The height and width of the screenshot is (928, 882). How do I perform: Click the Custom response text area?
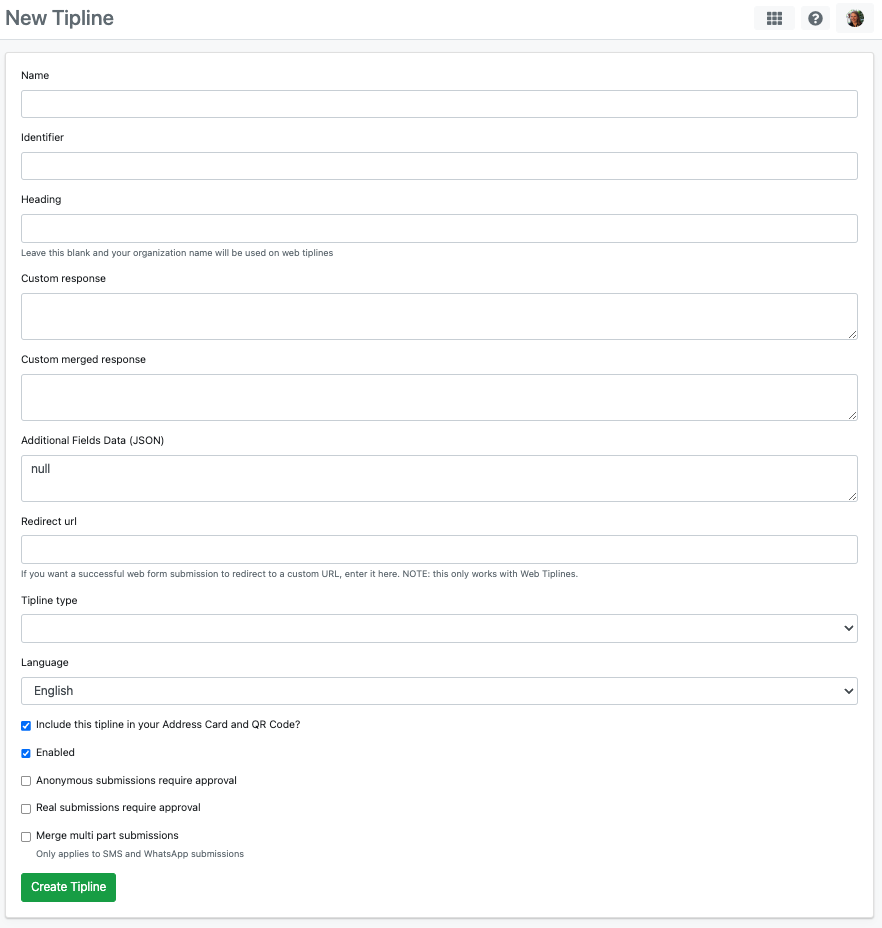(x=439, y=316)
